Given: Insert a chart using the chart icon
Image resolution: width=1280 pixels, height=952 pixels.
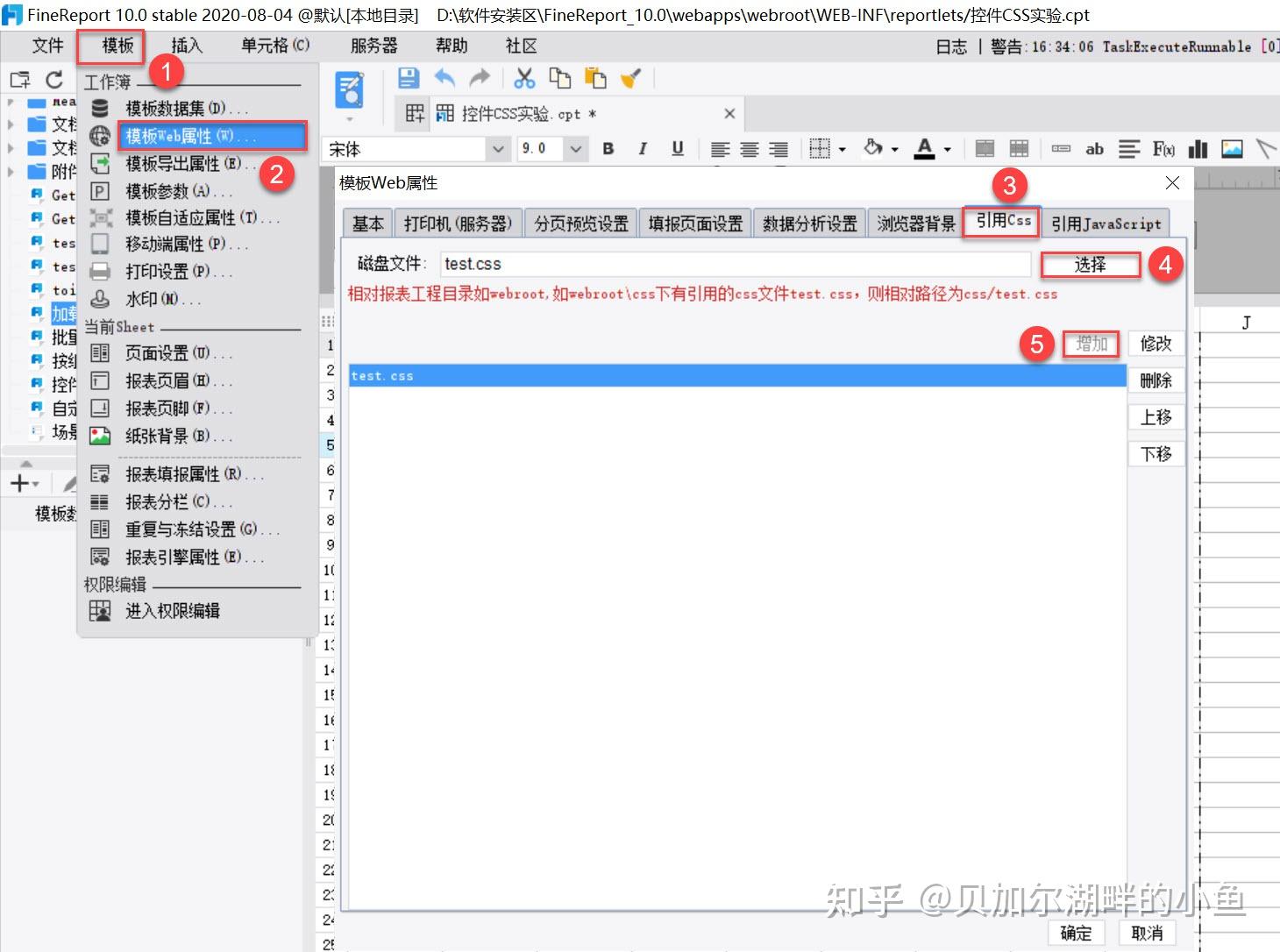Looking at the screenshot, I should pyautogui.click(x=1198, y=149).
